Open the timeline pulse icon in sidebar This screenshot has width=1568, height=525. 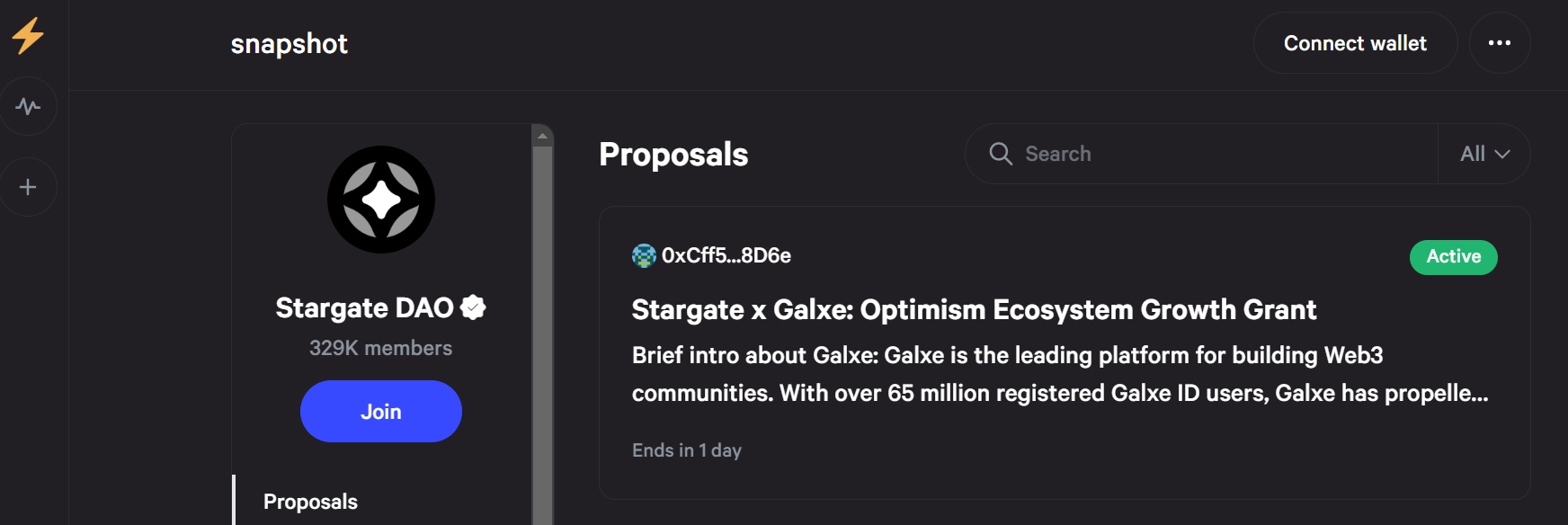tap(28, 107)
